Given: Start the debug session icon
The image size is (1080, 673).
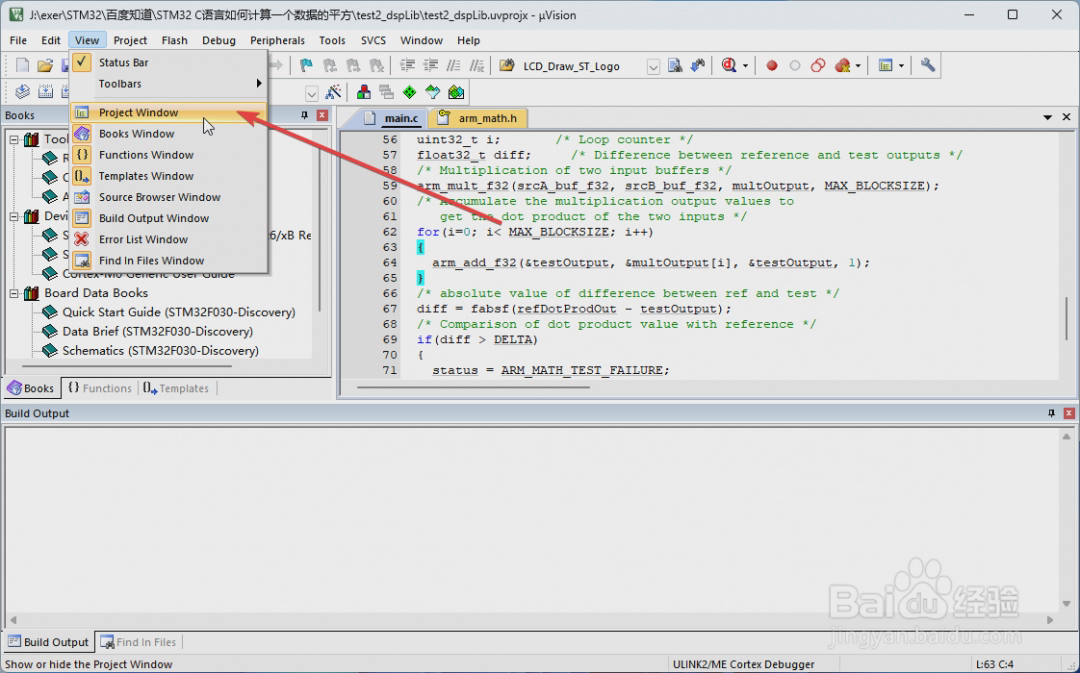Looking at the screenshot, I should 729,65.
